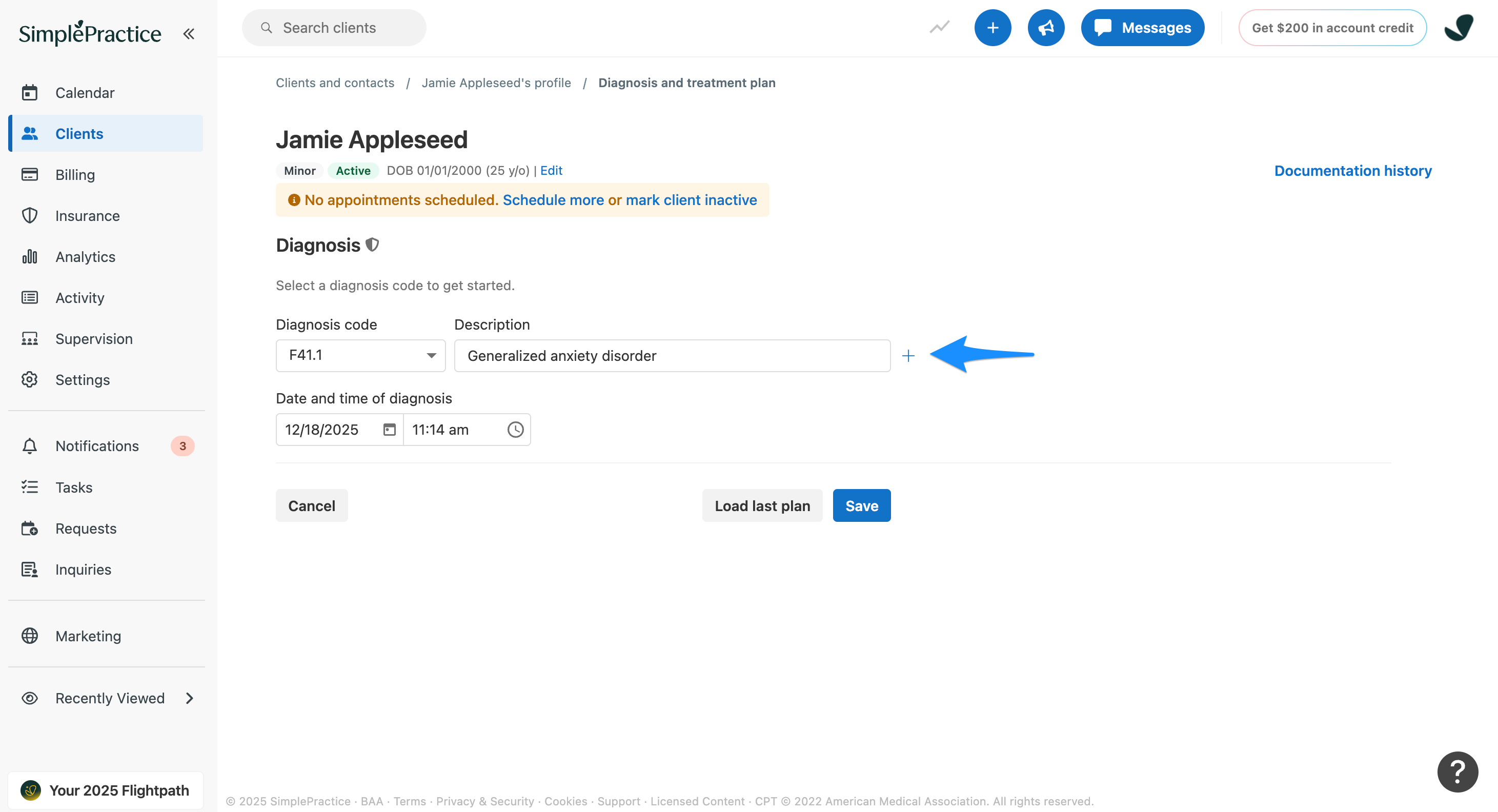Image resolution: width=1498 pixels, height=812 pixels.
Task: Click the Search clients field
Action: coord(334,27)
